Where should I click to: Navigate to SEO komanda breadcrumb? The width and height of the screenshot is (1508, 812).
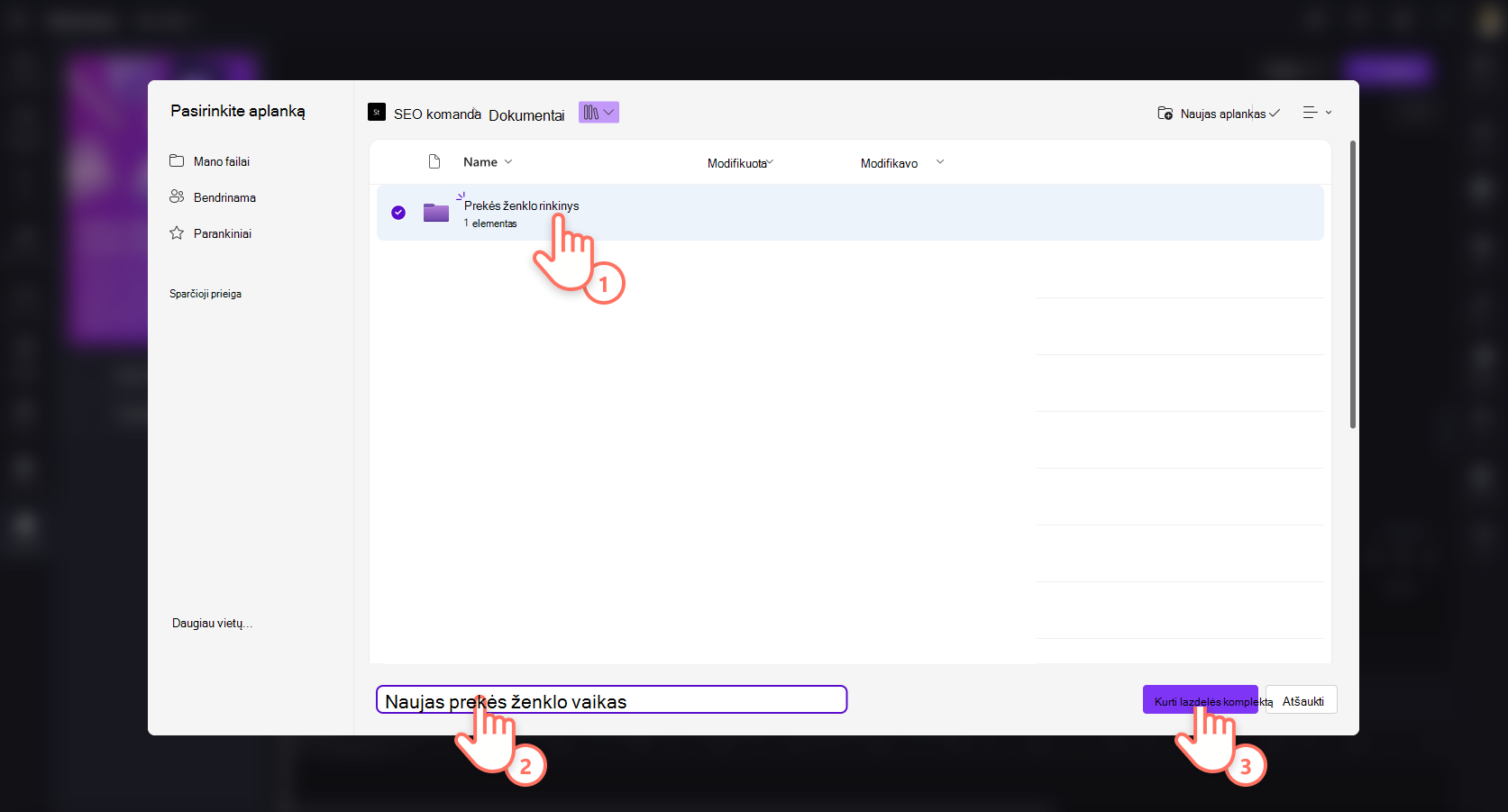coord(437,114)
